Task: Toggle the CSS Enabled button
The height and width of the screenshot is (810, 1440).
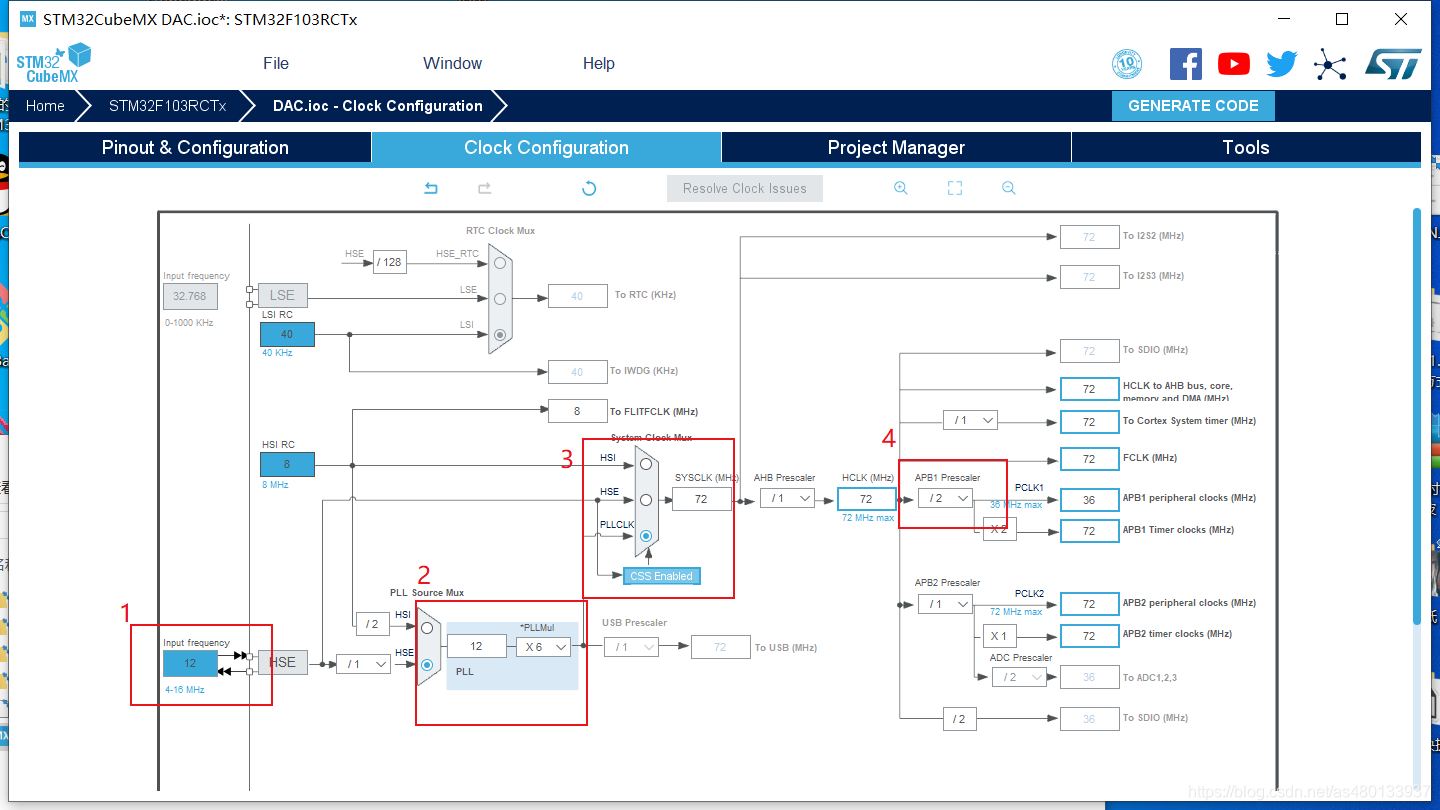Action: (x=661, y=576)
